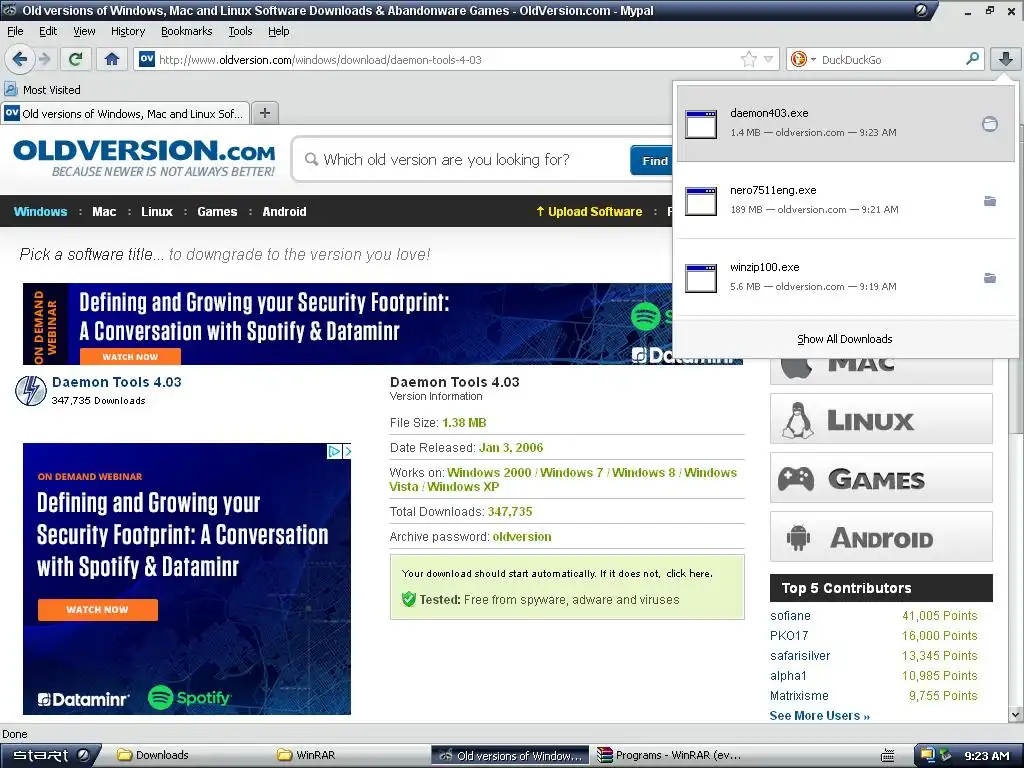Open contributor Matrixisme's profile

point(799,696)
